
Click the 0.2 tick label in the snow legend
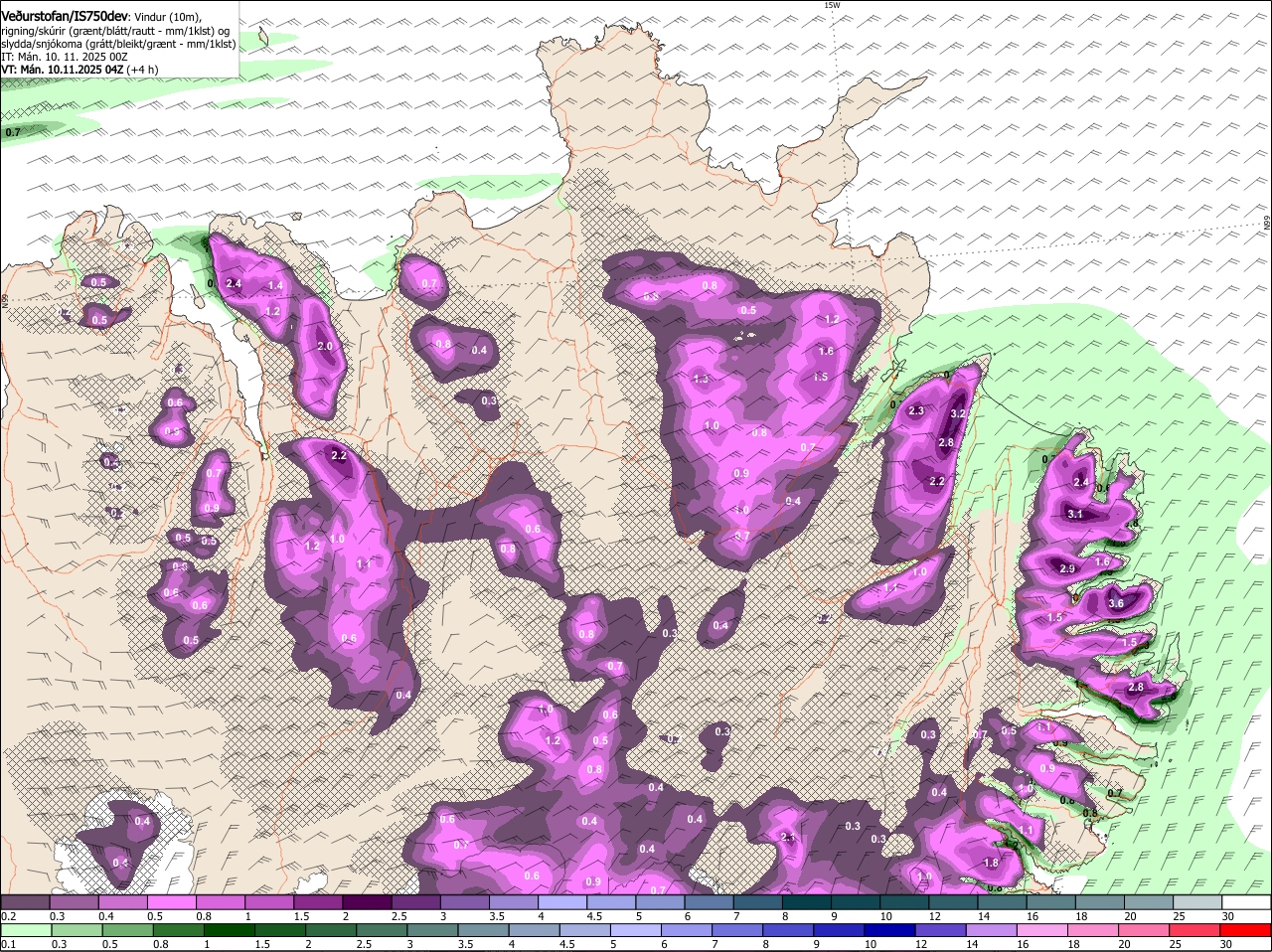coord(8,915)
